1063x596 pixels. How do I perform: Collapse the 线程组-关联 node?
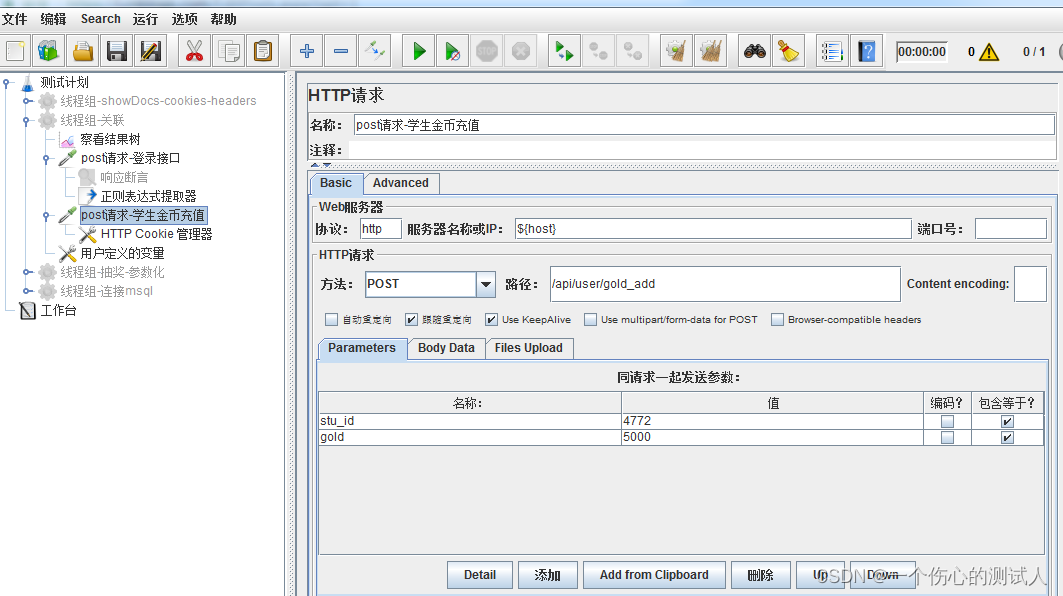26,121
